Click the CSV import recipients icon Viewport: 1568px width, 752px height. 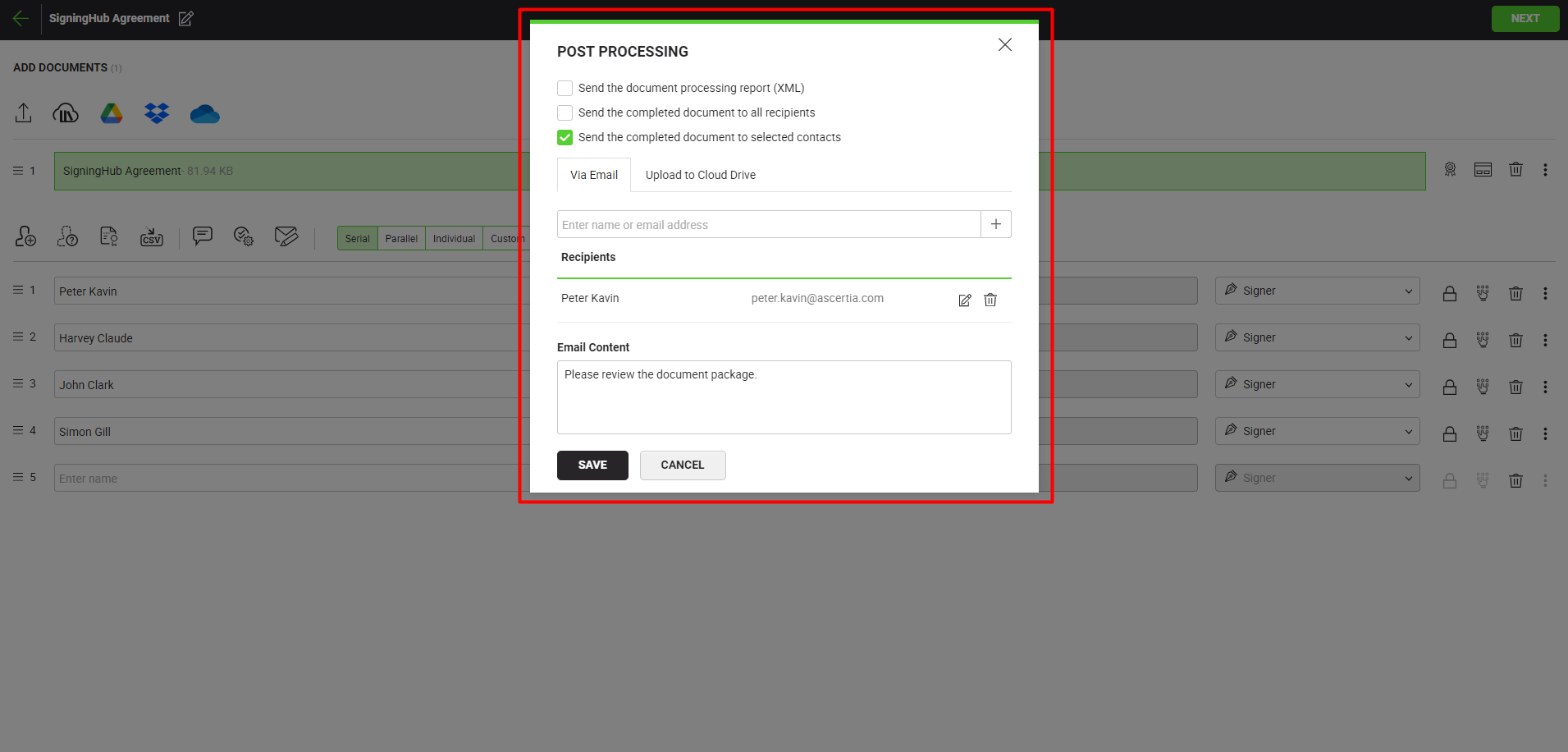(152, 237)
